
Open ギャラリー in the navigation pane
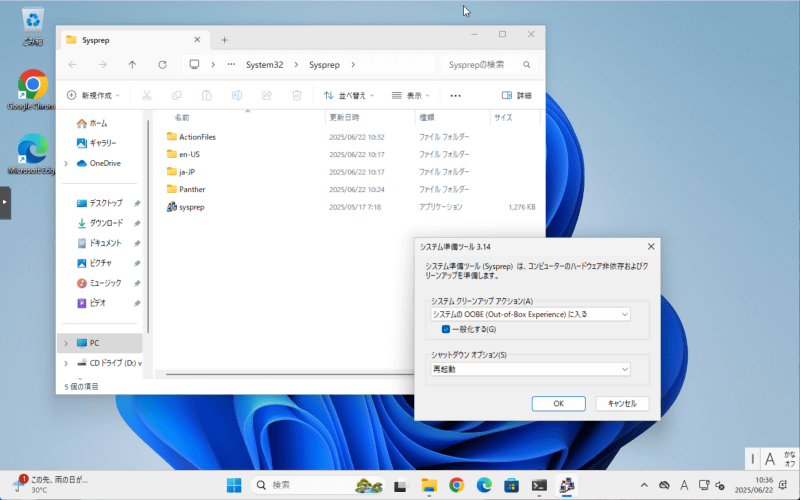tap(96, 143)
